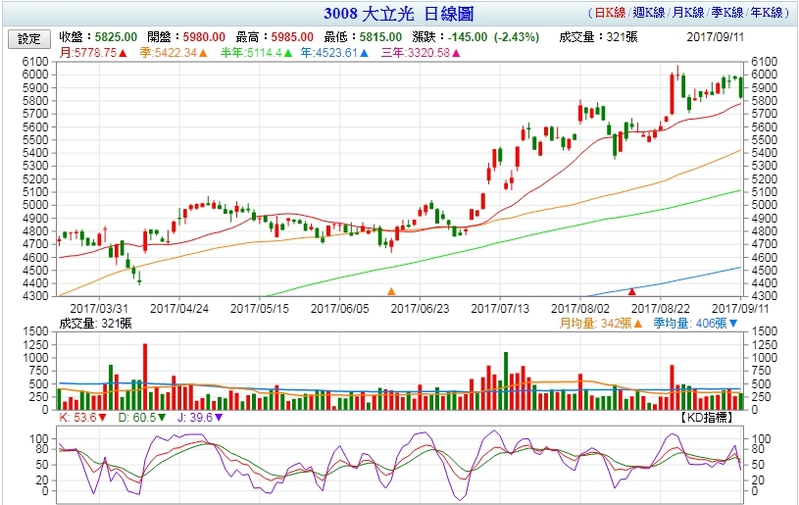Switch to 月K線 monthly chart

pos(688,13)
